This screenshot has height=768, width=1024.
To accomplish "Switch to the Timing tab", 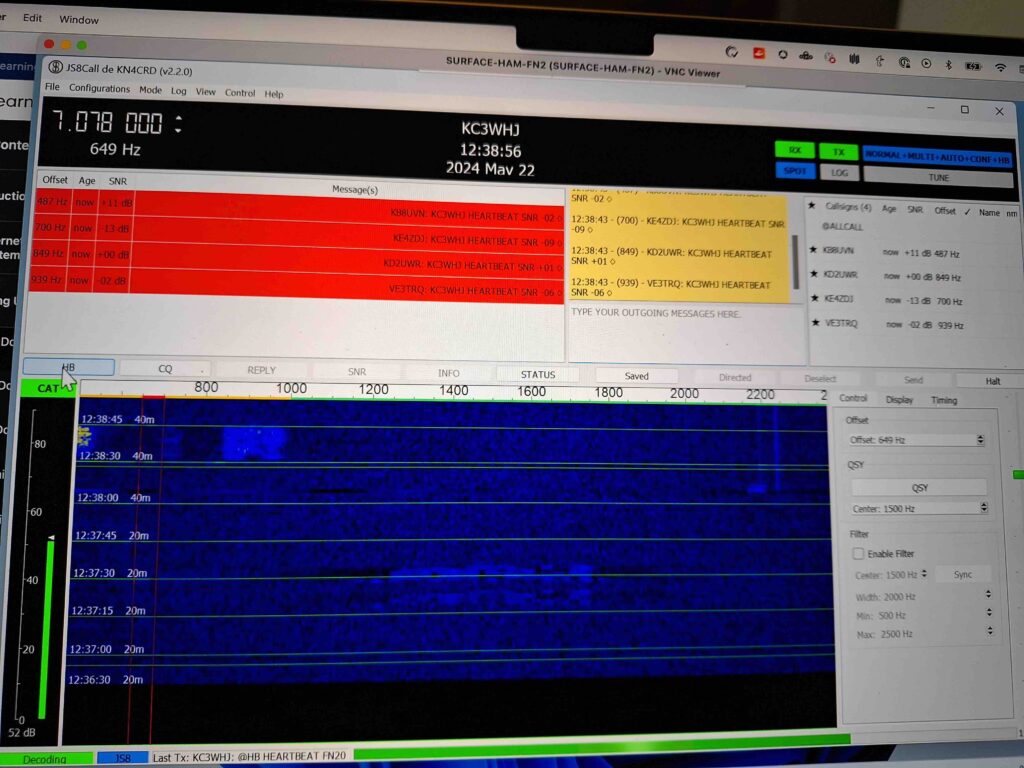I will click(944, 400).
